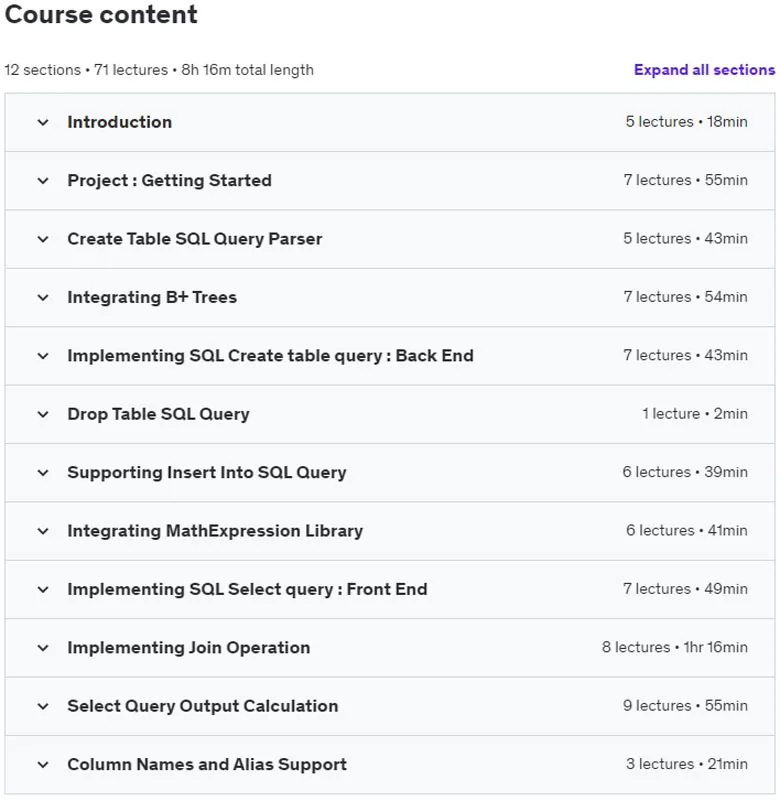
Task: Click chevron next to Supporting Insert Into SQL Query
Action: point(43,473)
